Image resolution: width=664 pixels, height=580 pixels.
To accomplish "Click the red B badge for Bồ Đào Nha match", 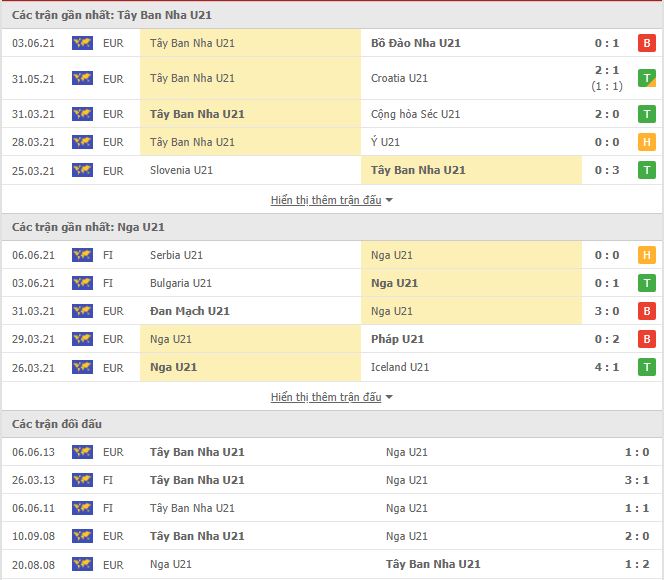I will click(x=647, y=43).
